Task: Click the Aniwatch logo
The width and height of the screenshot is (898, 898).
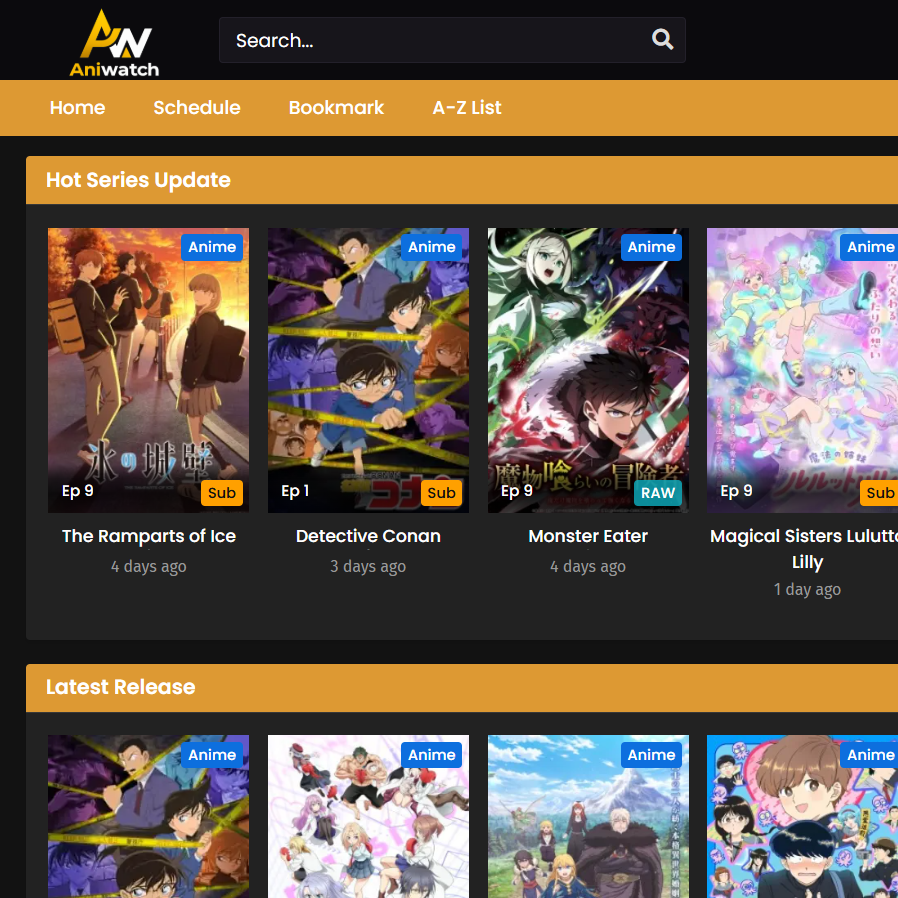Action: point(115,44)
